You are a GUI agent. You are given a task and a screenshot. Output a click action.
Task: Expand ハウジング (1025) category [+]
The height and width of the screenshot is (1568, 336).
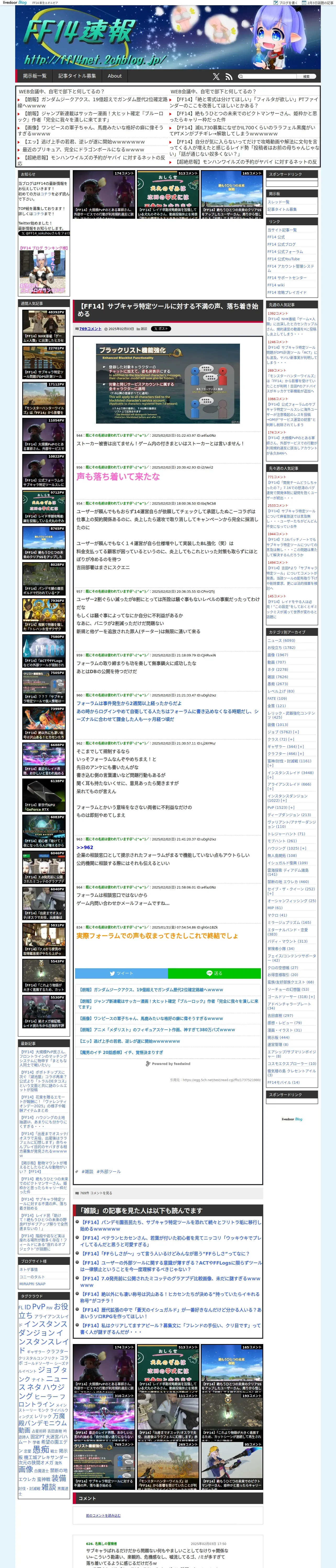click(303, 849)
